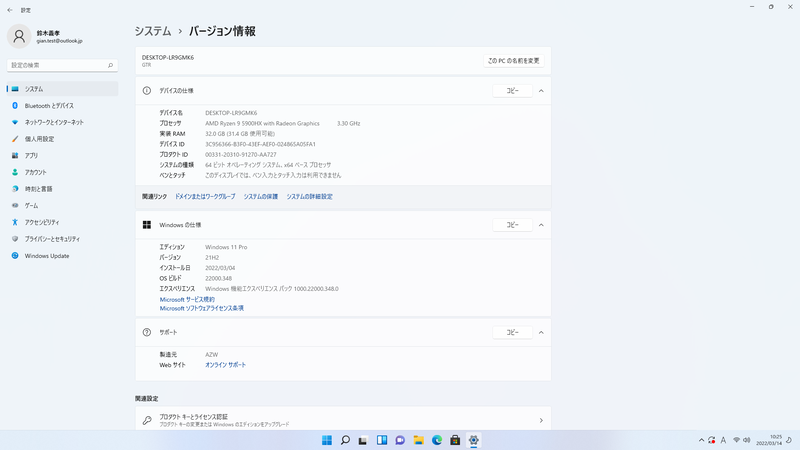Open the notification center moon icon
The width and height of the screenshot is (800, 450).
(x=789, y=440)
